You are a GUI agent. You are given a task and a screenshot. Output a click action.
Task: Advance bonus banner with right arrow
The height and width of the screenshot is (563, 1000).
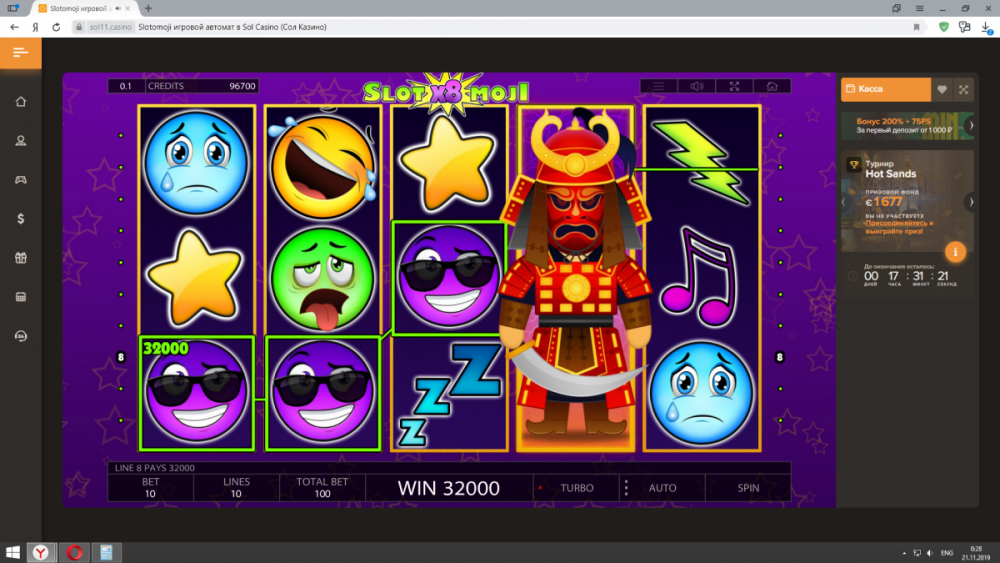coord(971,126)
